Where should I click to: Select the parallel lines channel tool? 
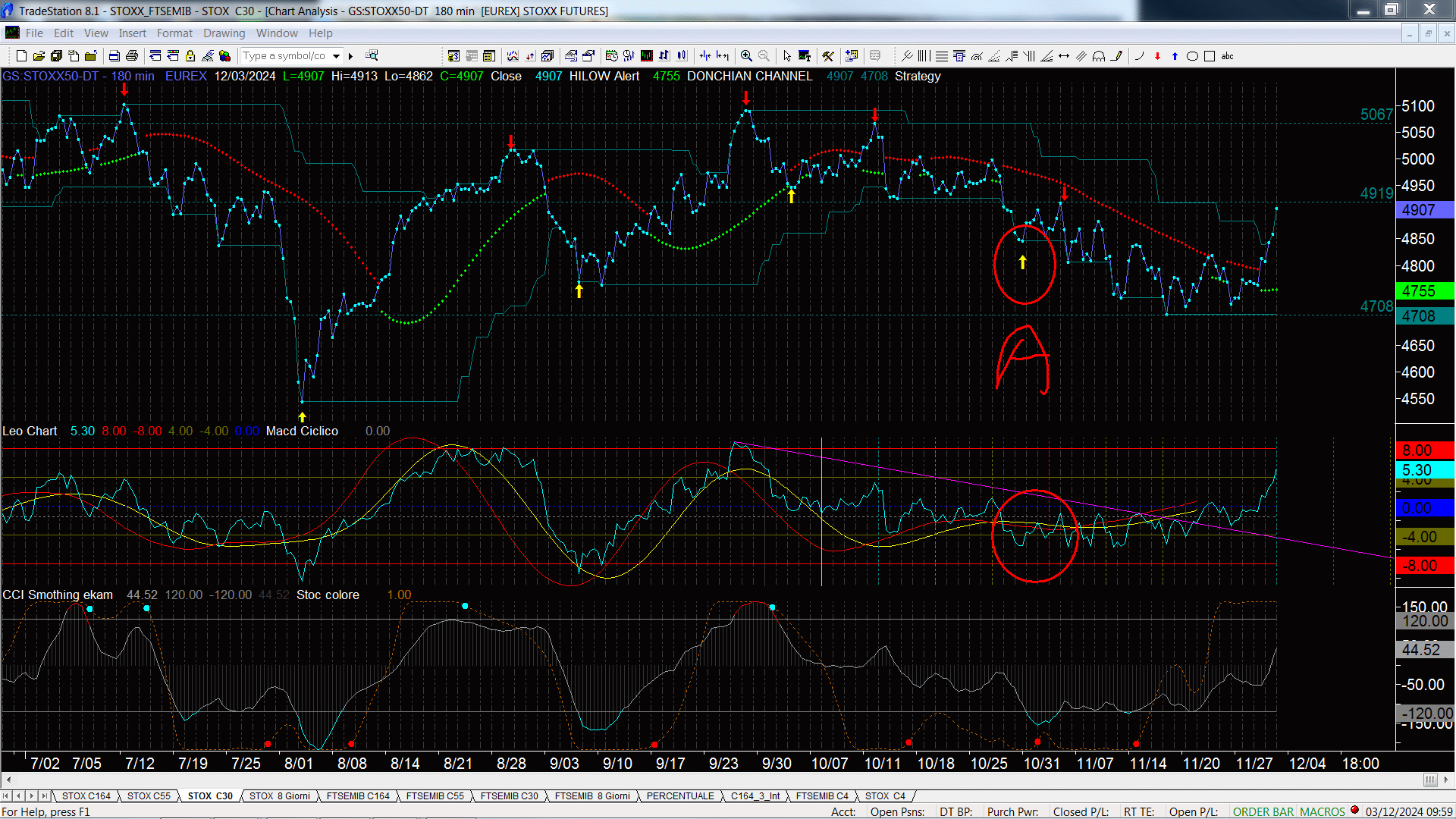[x=1081, y=56]
